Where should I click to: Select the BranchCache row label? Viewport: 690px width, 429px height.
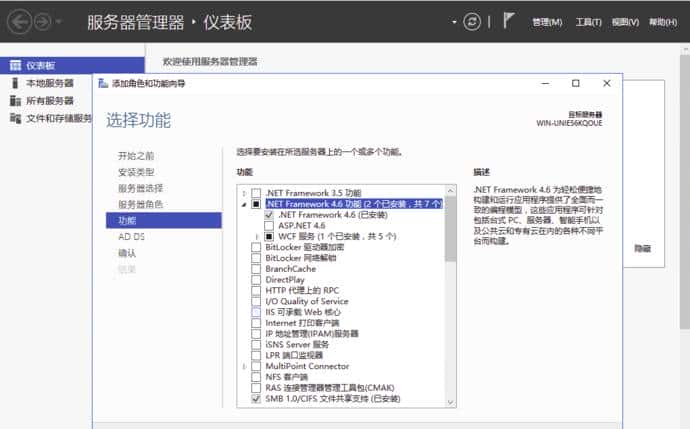pos(290,269)
